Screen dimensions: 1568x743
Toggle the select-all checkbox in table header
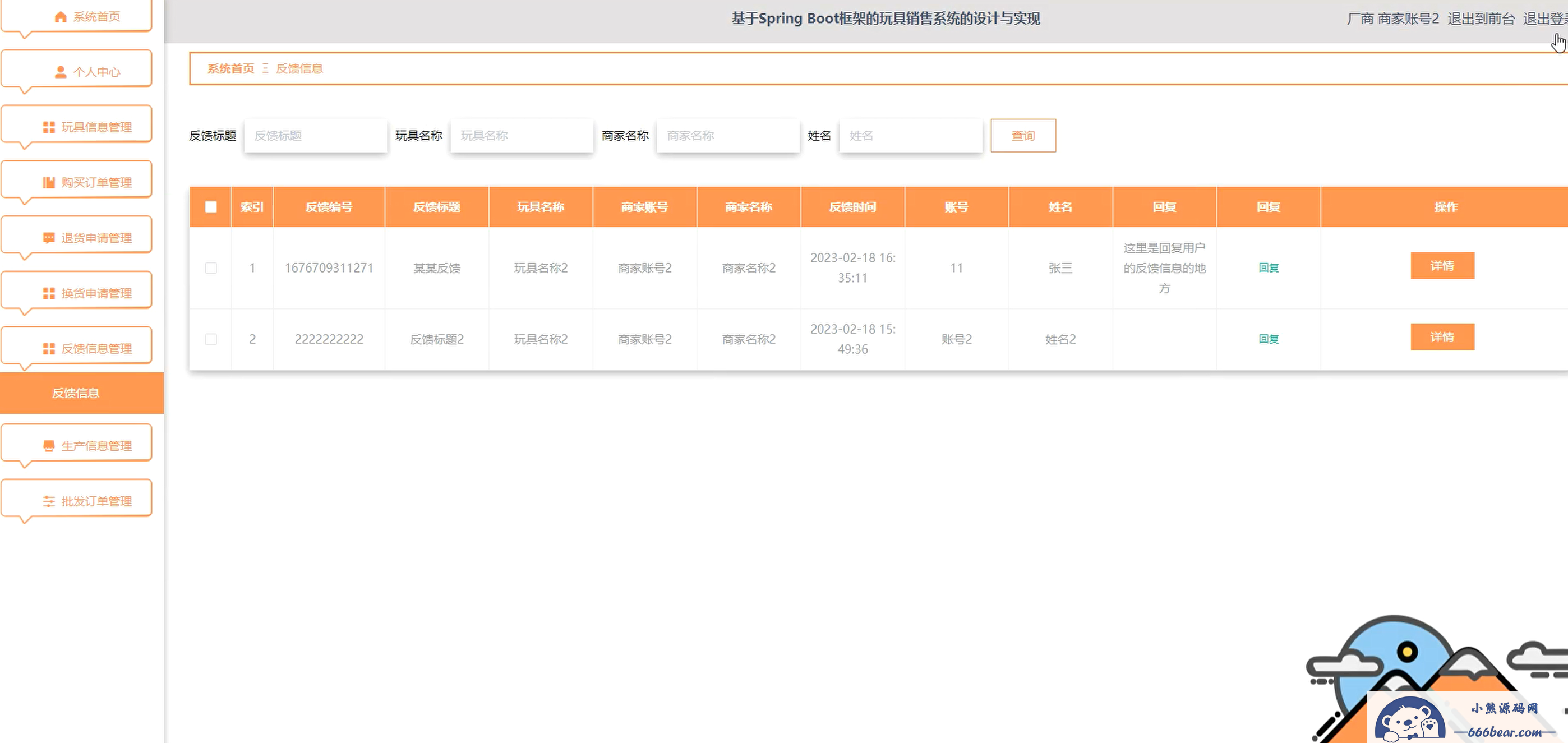(211, 207)
